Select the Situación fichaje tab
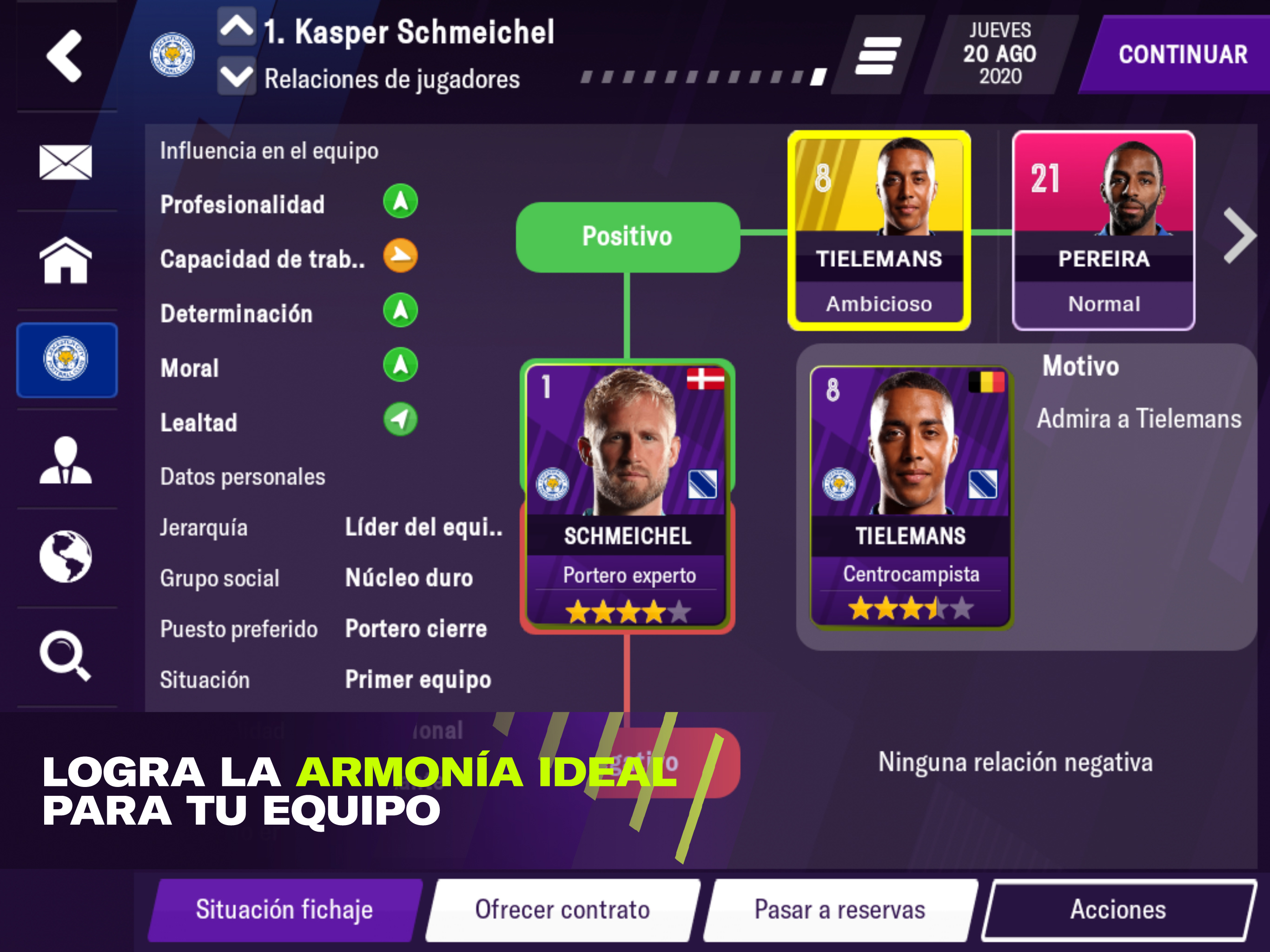This screenshot has height=952, width=1270. pos(285,910)
